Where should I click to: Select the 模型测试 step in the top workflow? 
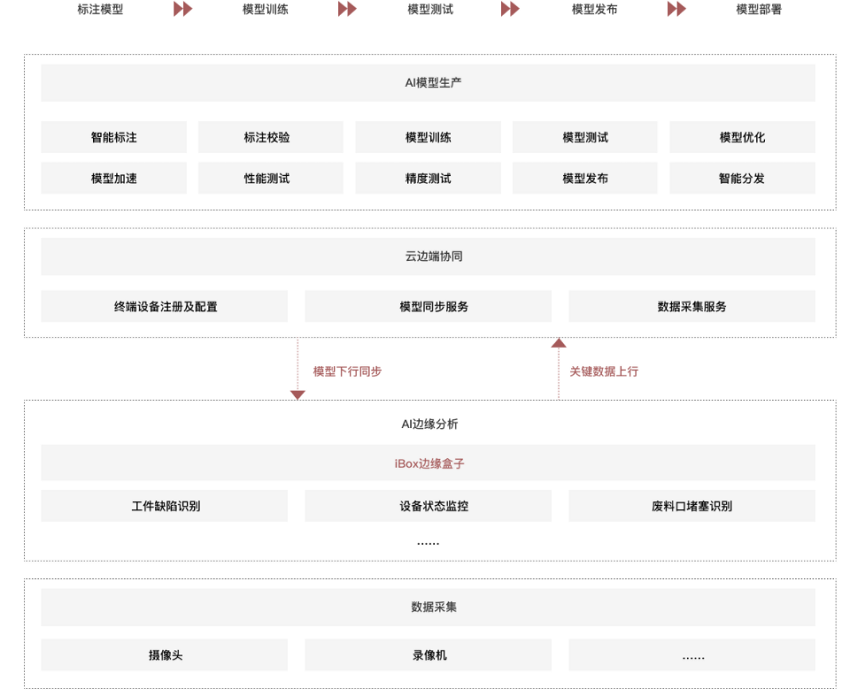pos(430,9)
